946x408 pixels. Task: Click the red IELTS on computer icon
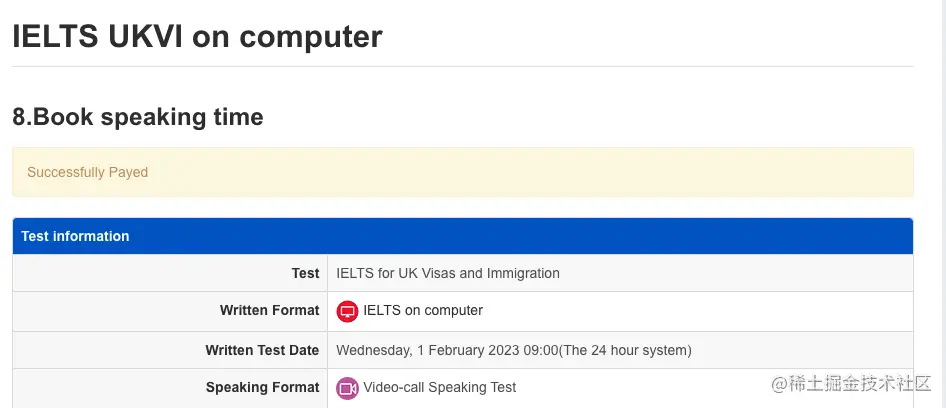click(347, 311)
